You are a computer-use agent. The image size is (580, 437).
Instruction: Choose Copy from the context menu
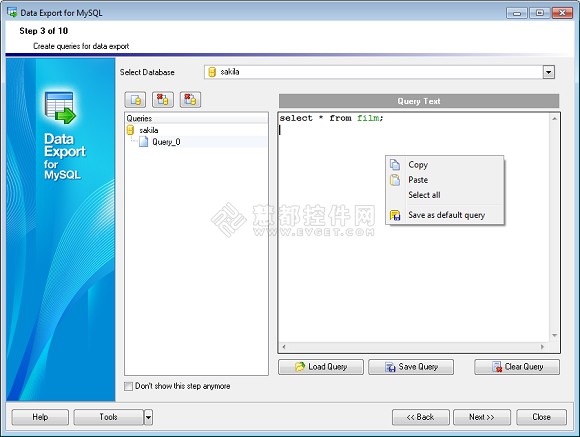445,165
